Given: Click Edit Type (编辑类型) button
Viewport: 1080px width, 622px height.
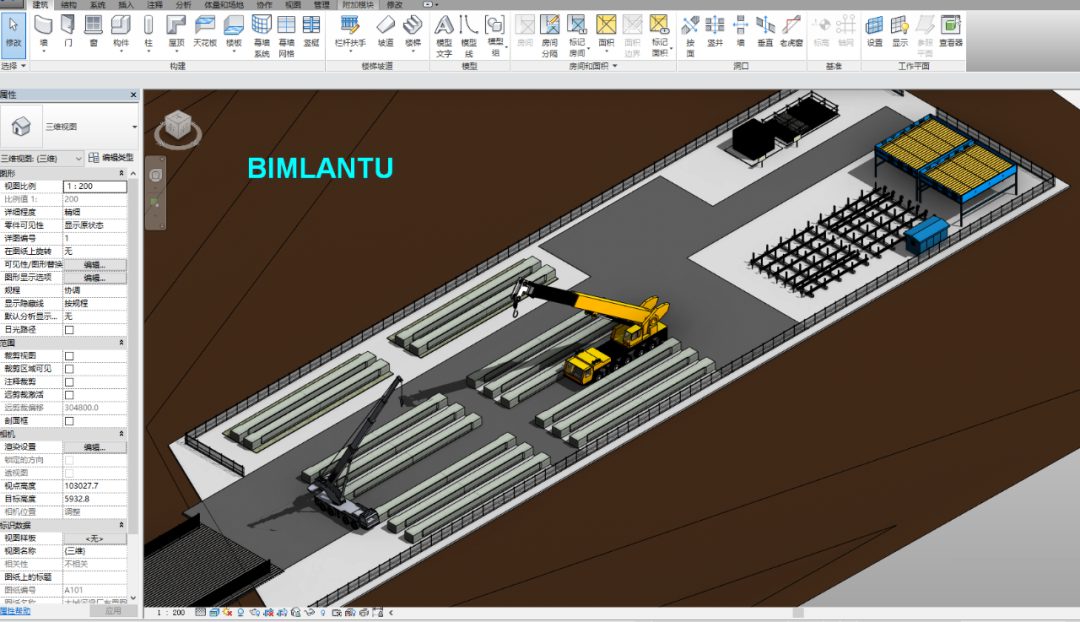Looking at the screenshot, I should (112, 158).
